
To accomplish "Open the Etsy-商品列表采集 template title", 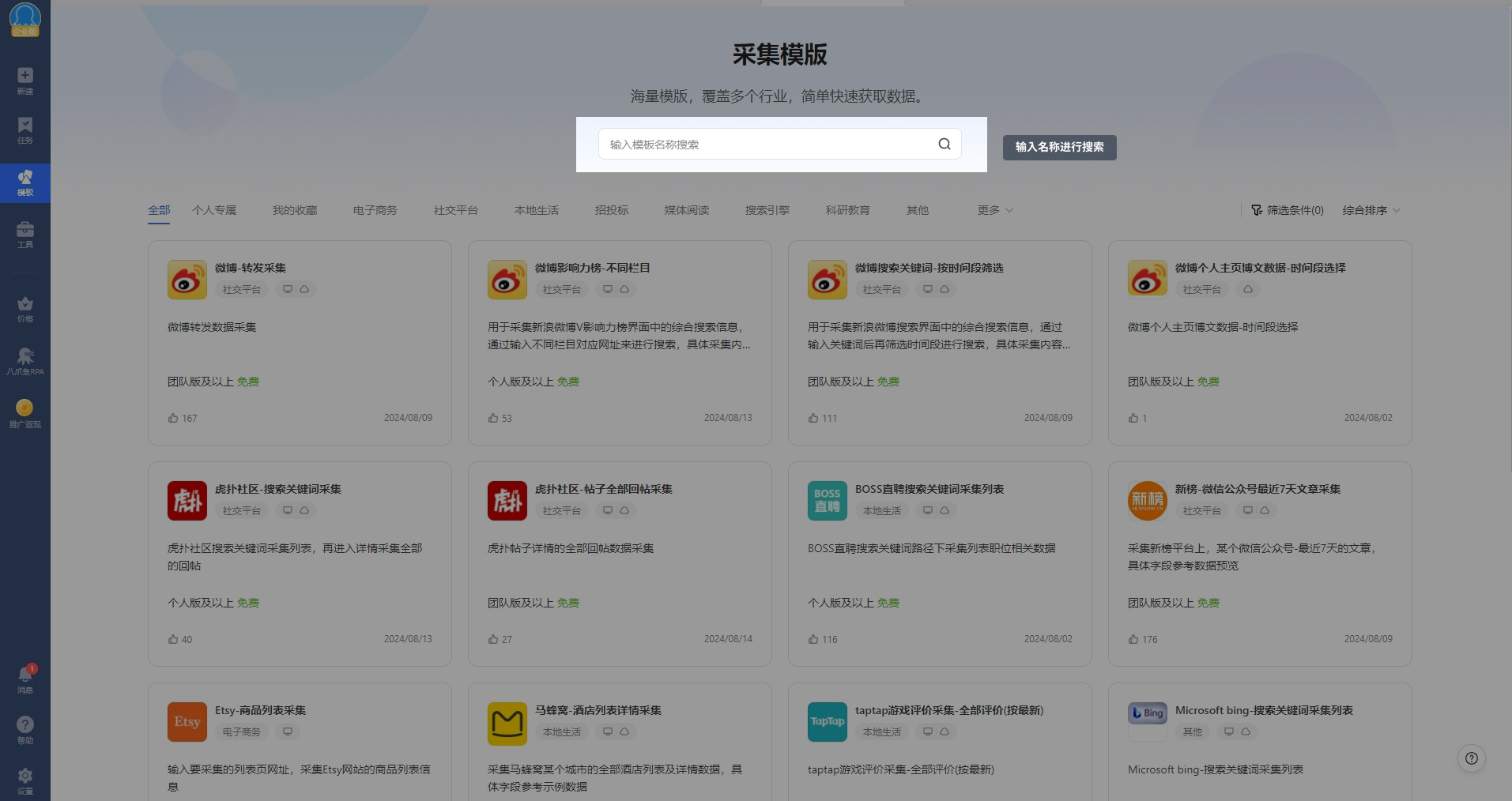I will pyautogui.click(x=260, y=710).
